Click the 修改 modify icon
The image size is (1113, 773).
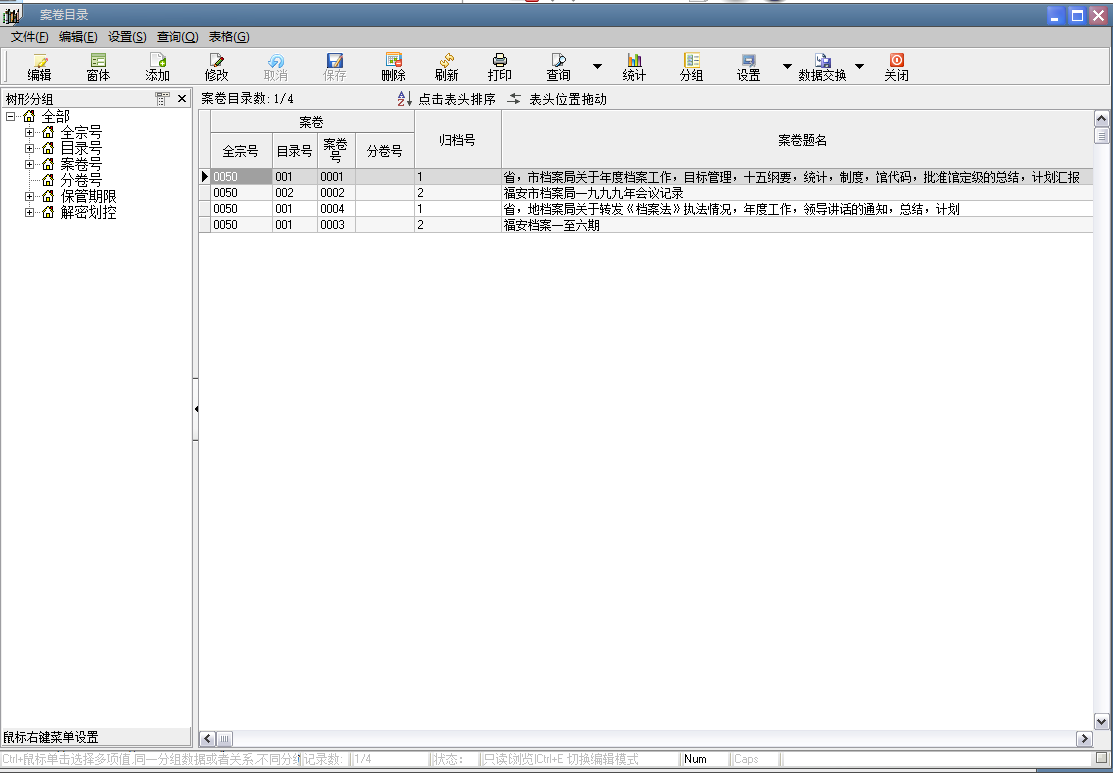[x=216, y=61]
